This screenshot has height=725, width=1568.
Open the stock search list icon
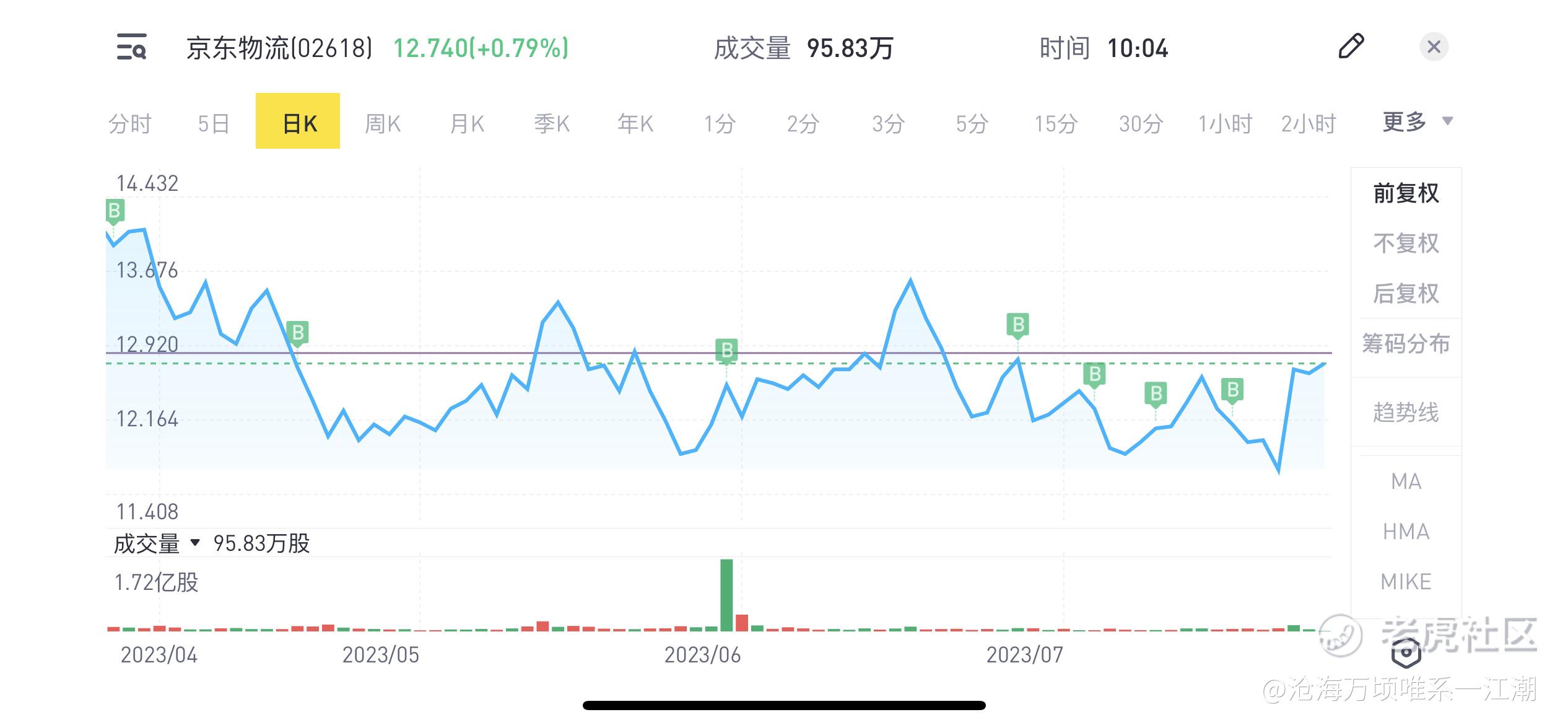132,47
